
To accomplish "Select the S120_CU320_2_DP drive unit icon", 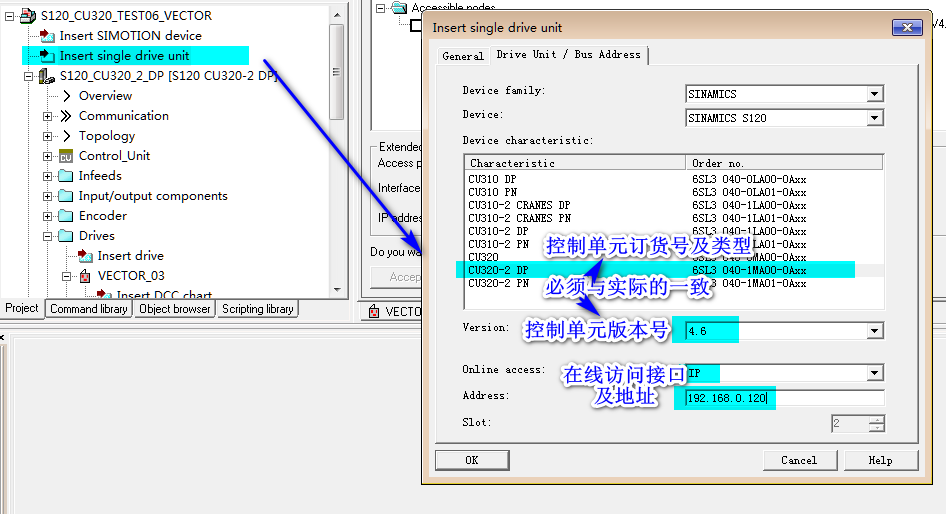I will [x=47, y=76].
